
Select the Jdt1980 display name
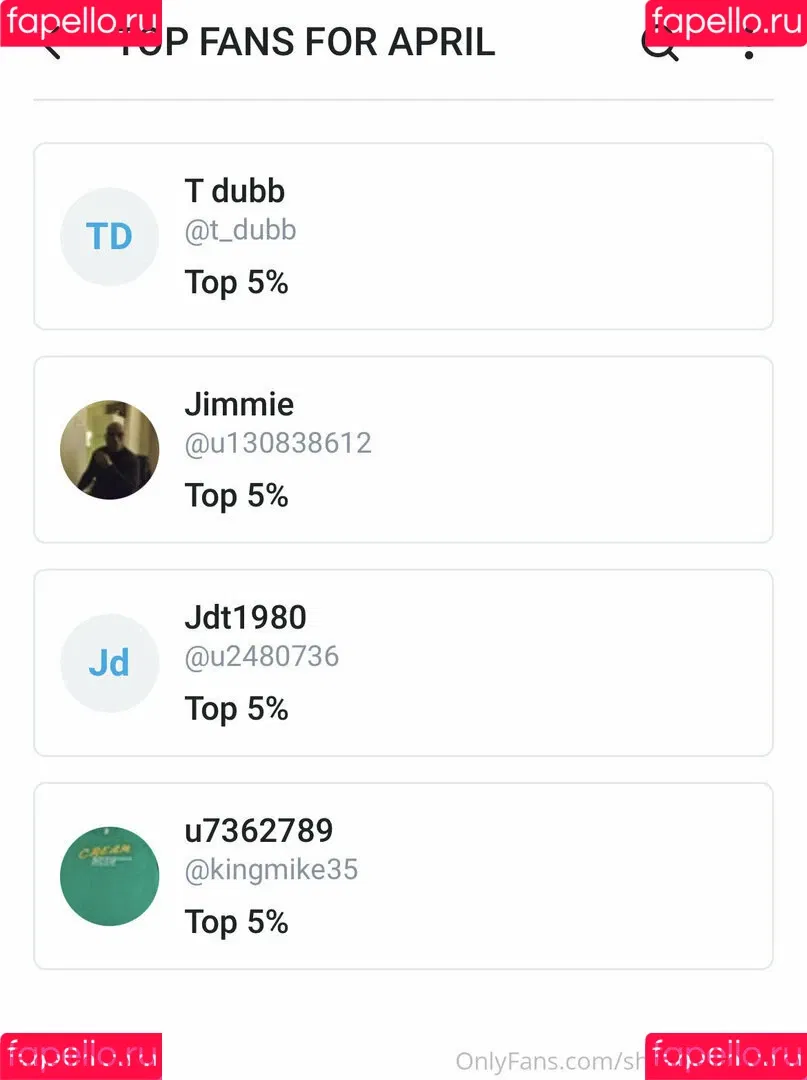coord(245,617)
